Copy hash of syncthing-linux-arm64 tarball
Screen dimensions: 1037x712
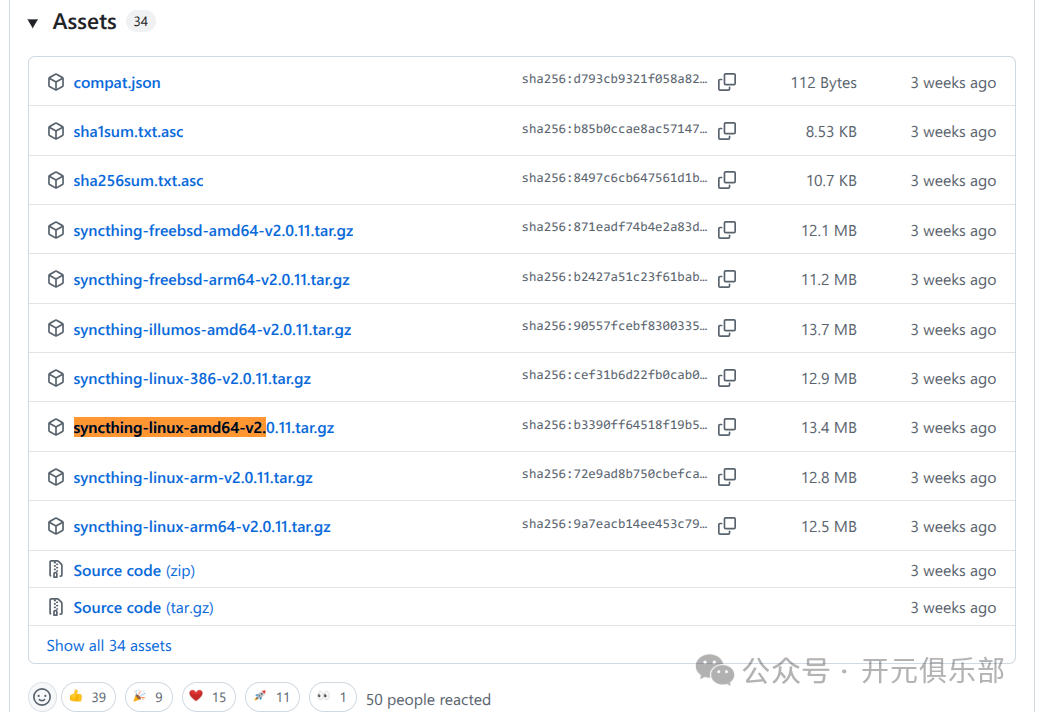coord(727,526)
